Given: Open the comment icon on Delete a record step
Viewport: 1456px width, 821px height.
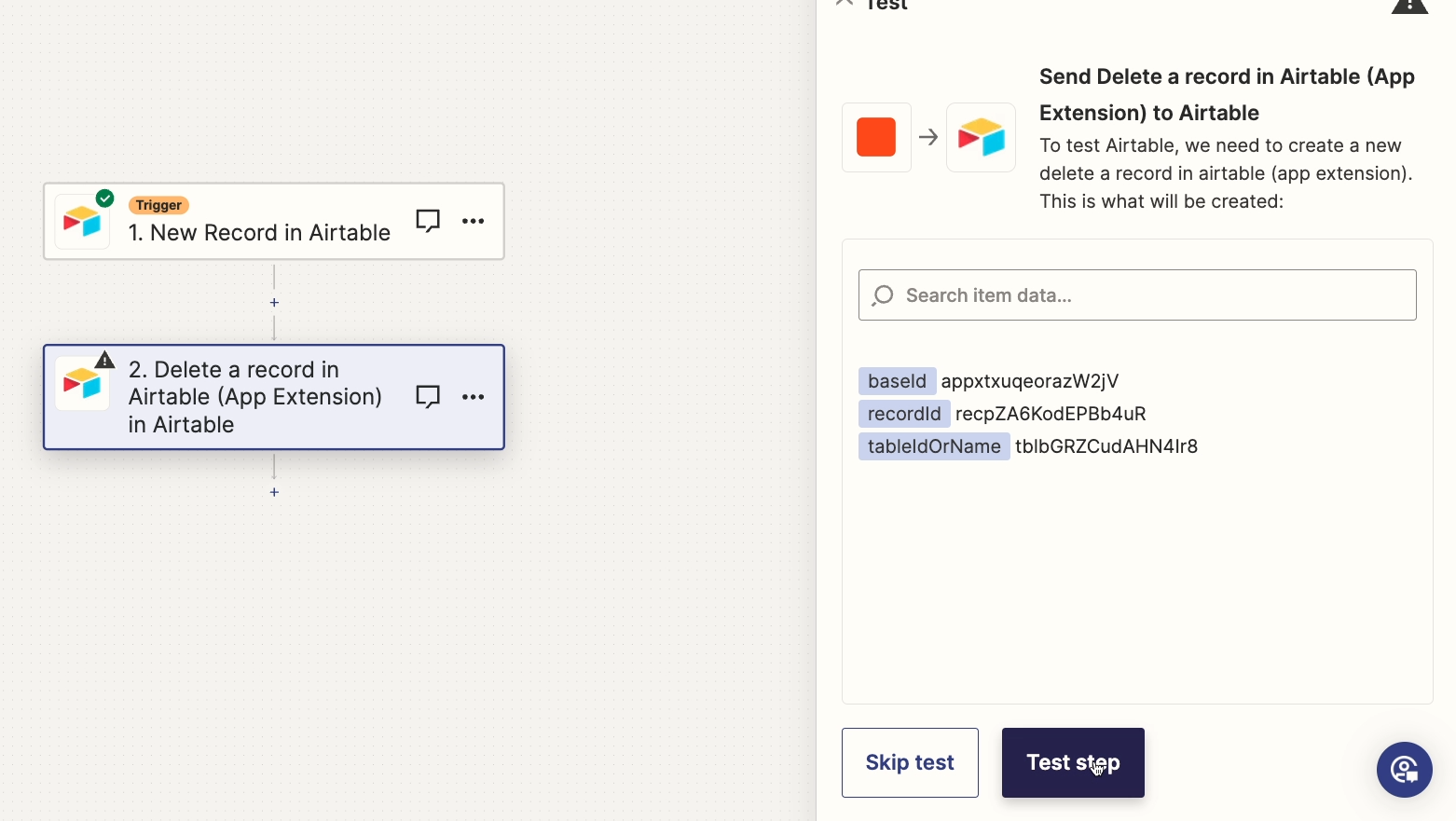Looking at the screenshot, I should tap(428, 397).
